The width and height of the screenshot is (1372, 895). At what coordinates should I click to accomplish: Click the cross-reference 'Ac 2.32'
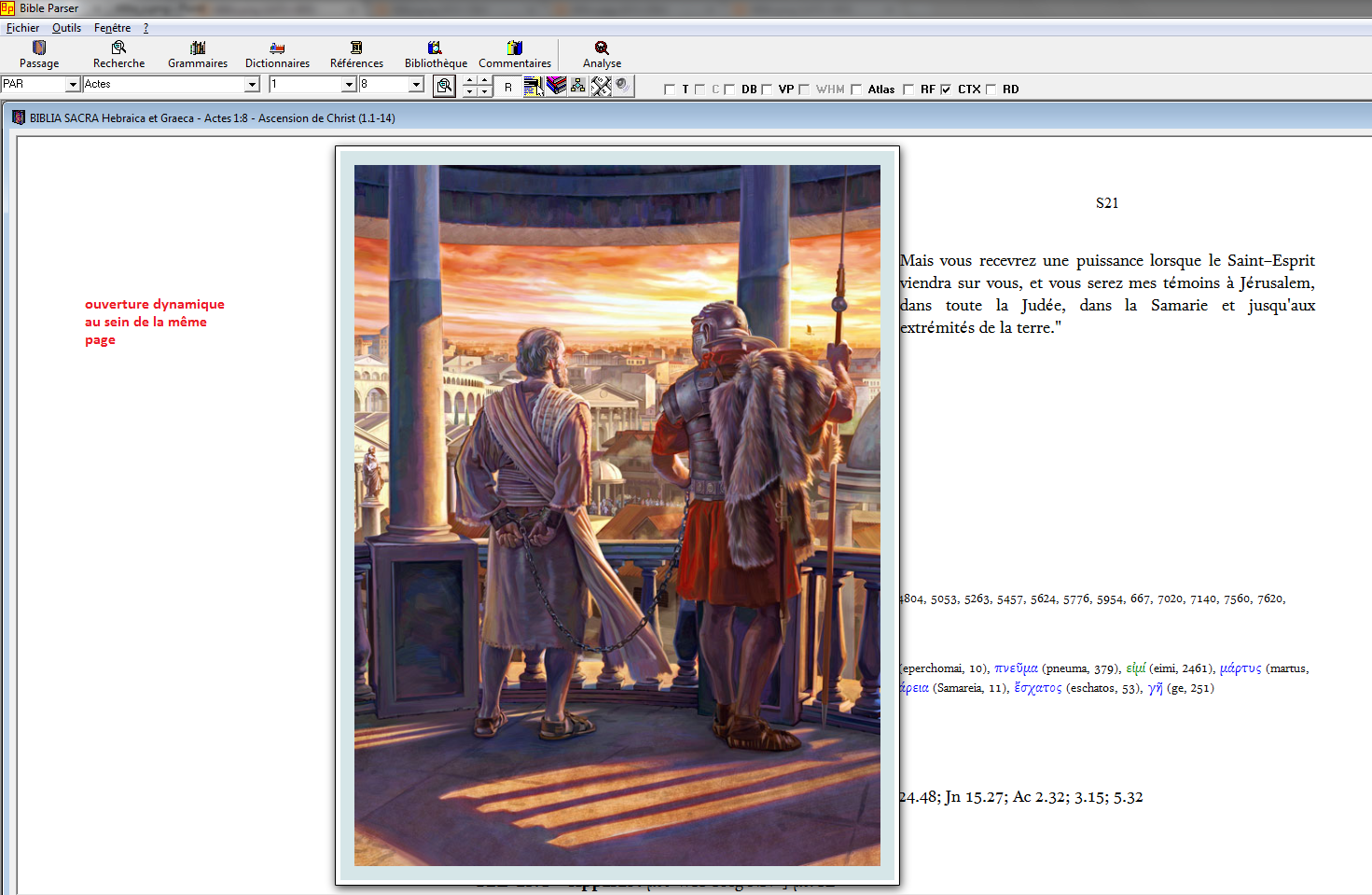pyautogui.click(x=1040, y=797)
